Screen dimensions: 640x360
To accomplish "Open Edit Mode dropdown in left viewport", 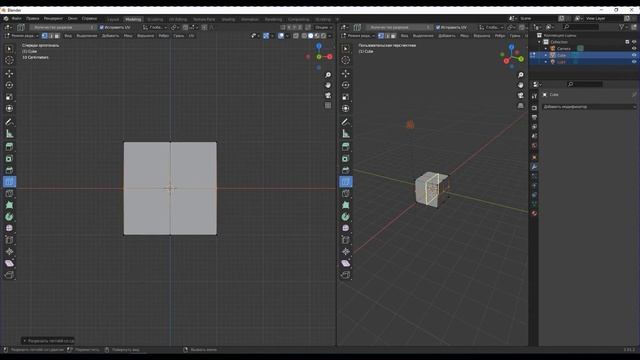I will [22, 36].
